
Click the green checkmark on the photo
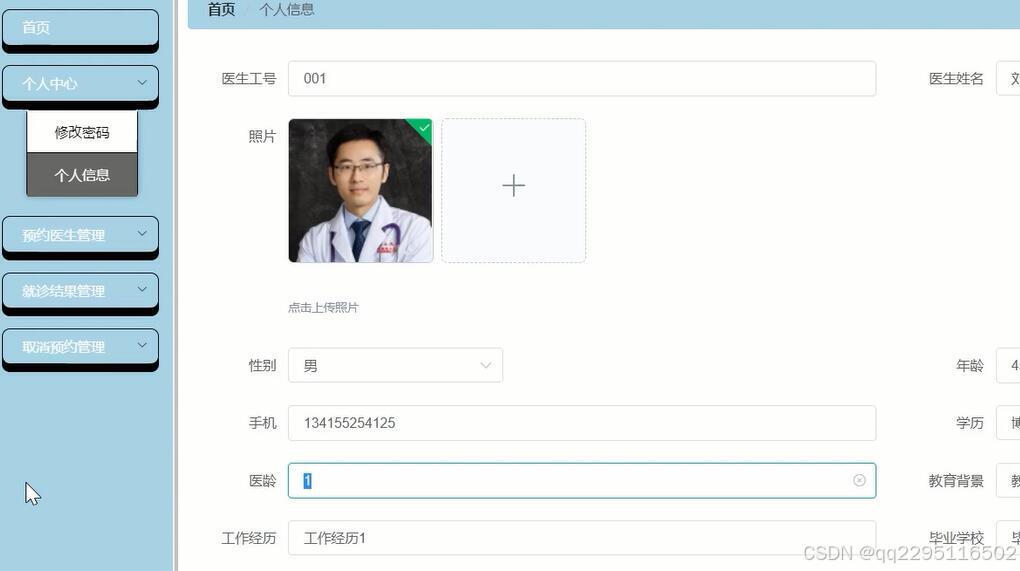(423, 127)
